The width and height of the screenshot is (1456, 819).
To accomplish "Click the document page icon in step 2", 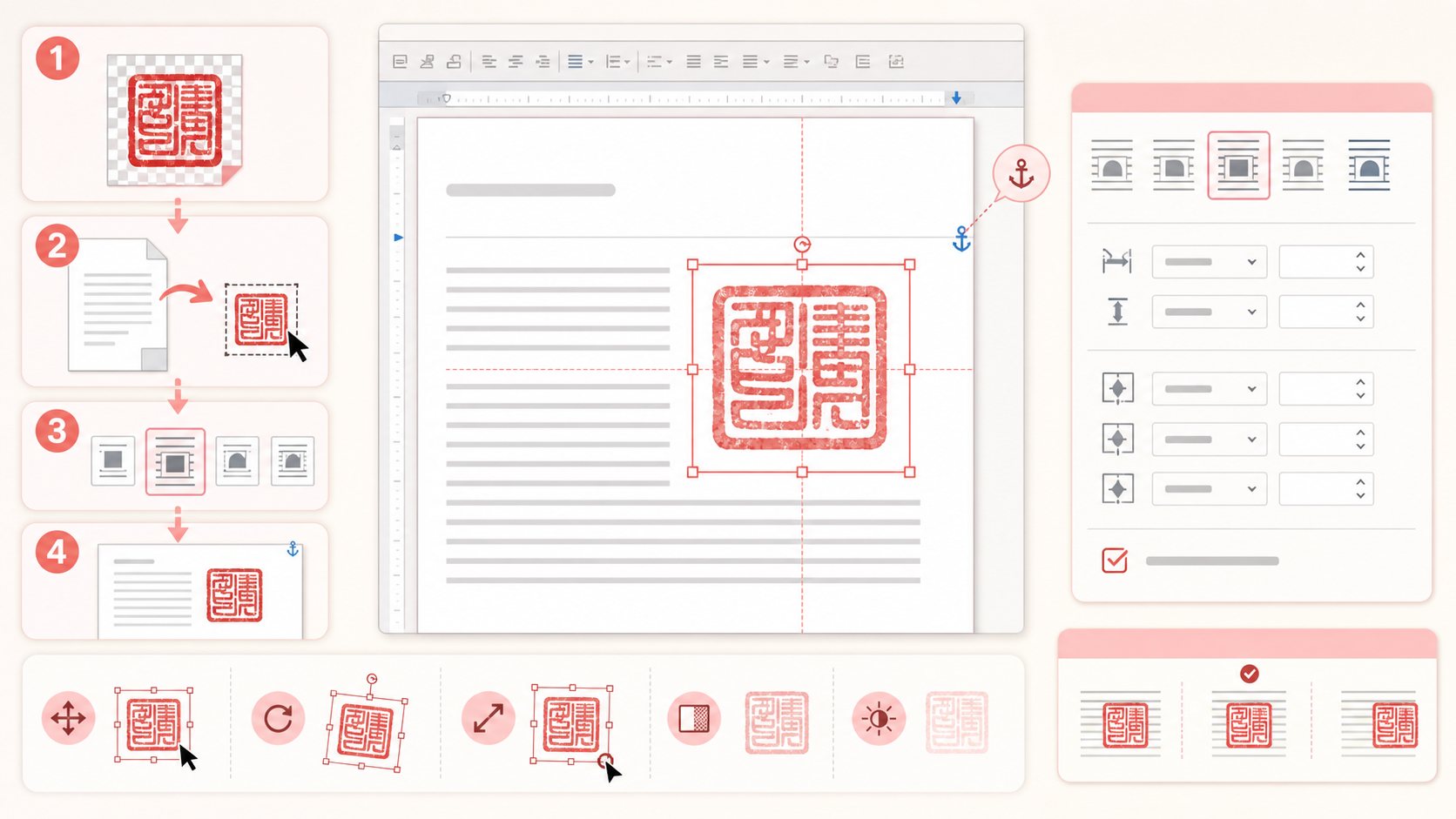I will pos(118,305).
